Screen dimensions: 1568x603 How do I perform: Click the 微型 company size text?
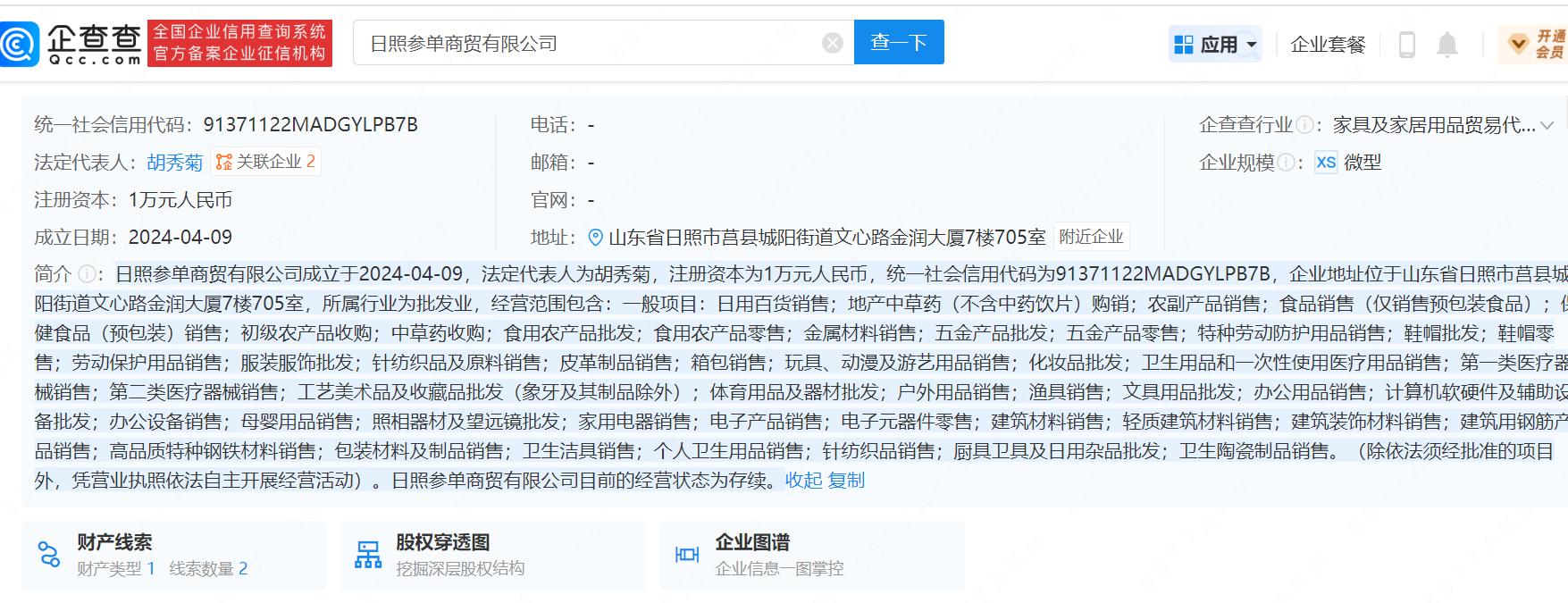pyautogui.click(x=1363, y=163)
